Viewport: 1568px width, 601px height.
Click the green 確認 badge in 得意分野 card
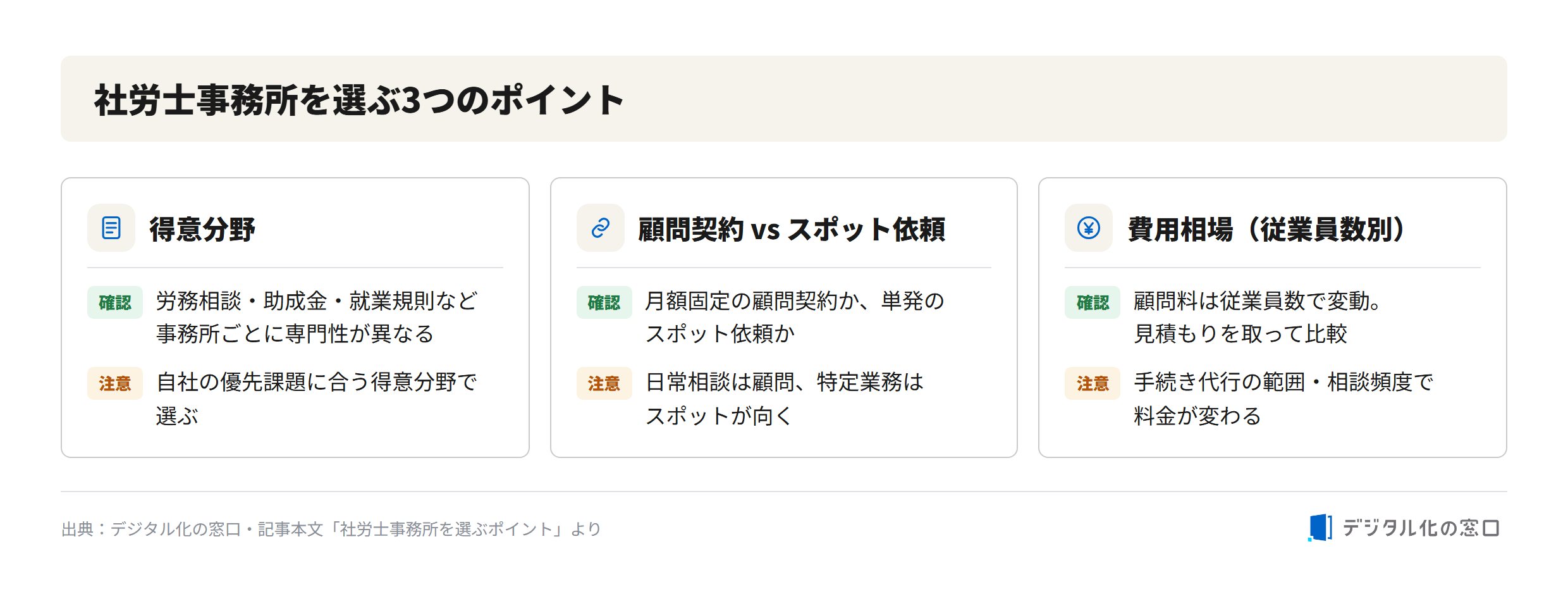(115, 302)
